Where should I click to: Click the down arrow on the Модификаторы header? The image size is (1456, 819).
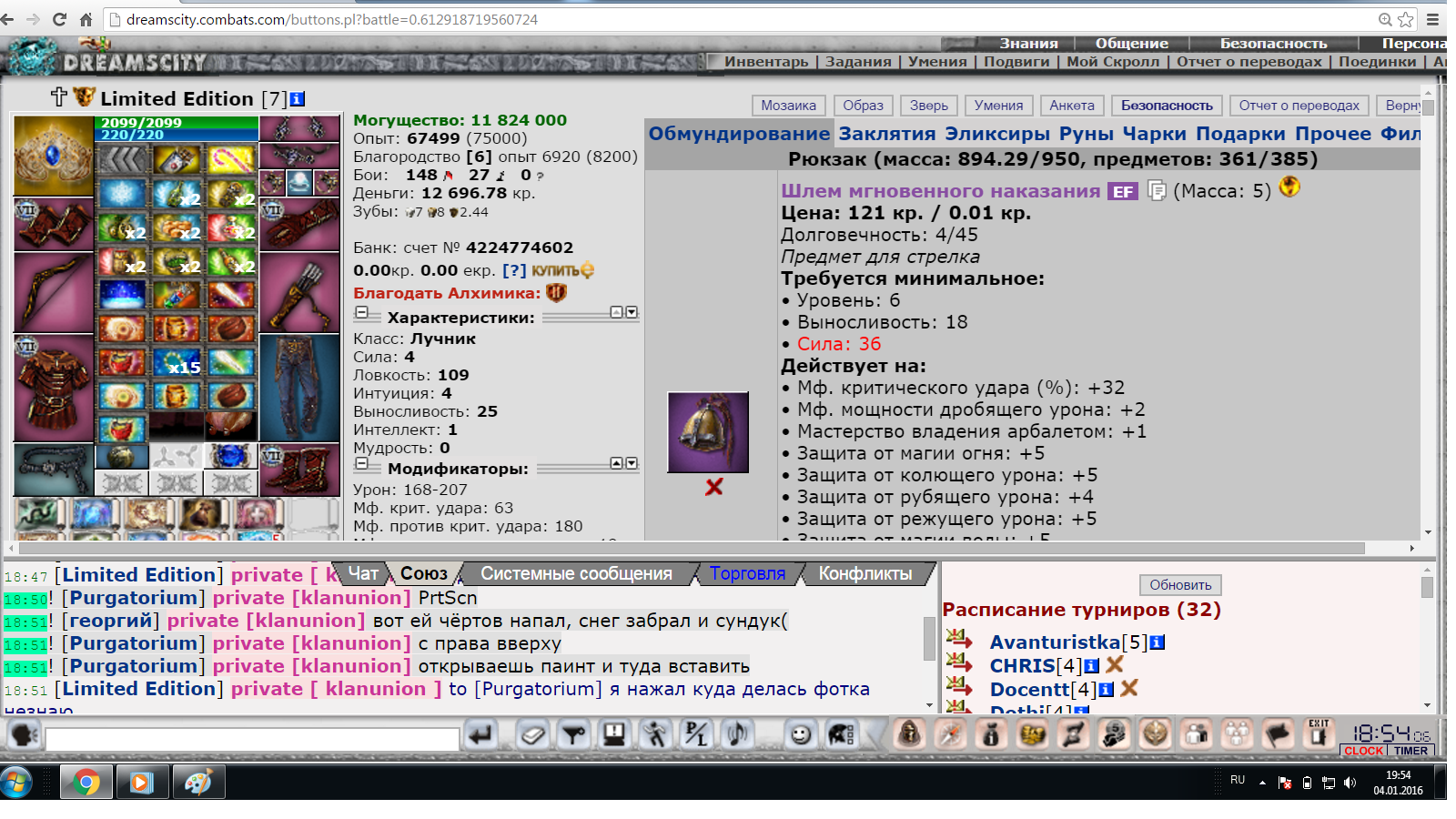632,463
